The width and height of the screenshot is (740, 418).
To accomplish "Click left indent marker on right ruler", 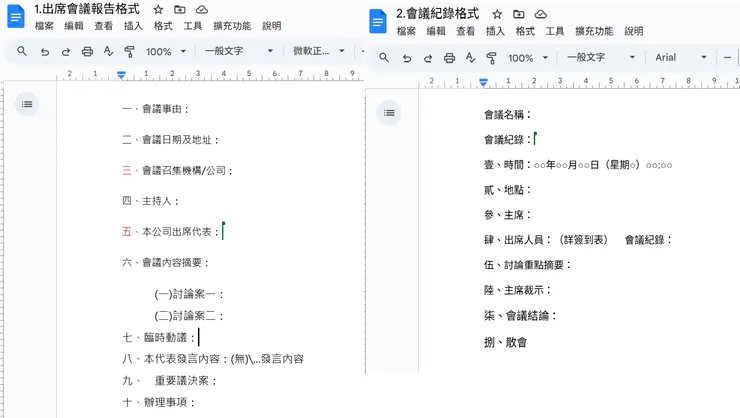I will tap(483, 83).
